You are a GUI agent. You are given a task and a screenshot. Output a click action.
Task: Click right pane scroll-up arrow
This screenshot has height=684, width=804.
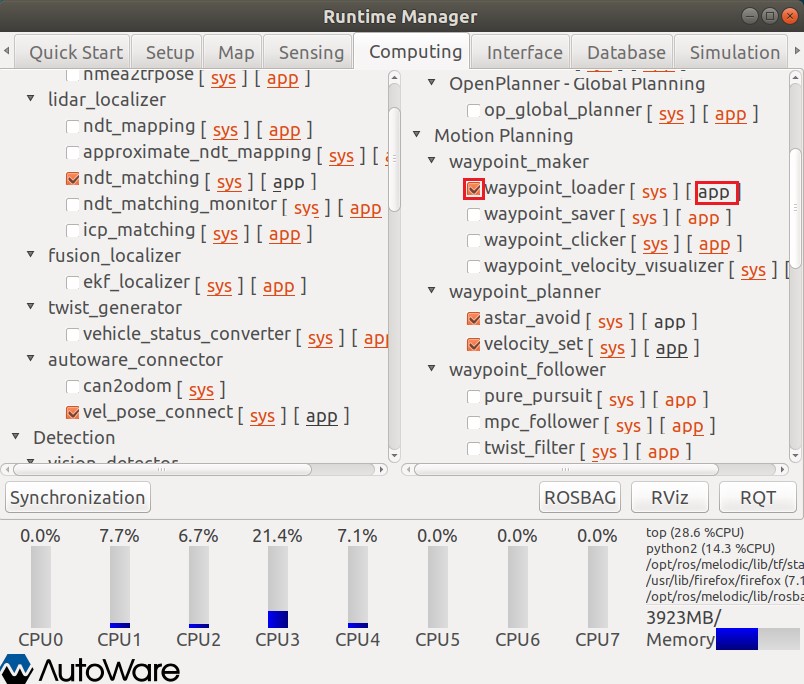(795, 78)
